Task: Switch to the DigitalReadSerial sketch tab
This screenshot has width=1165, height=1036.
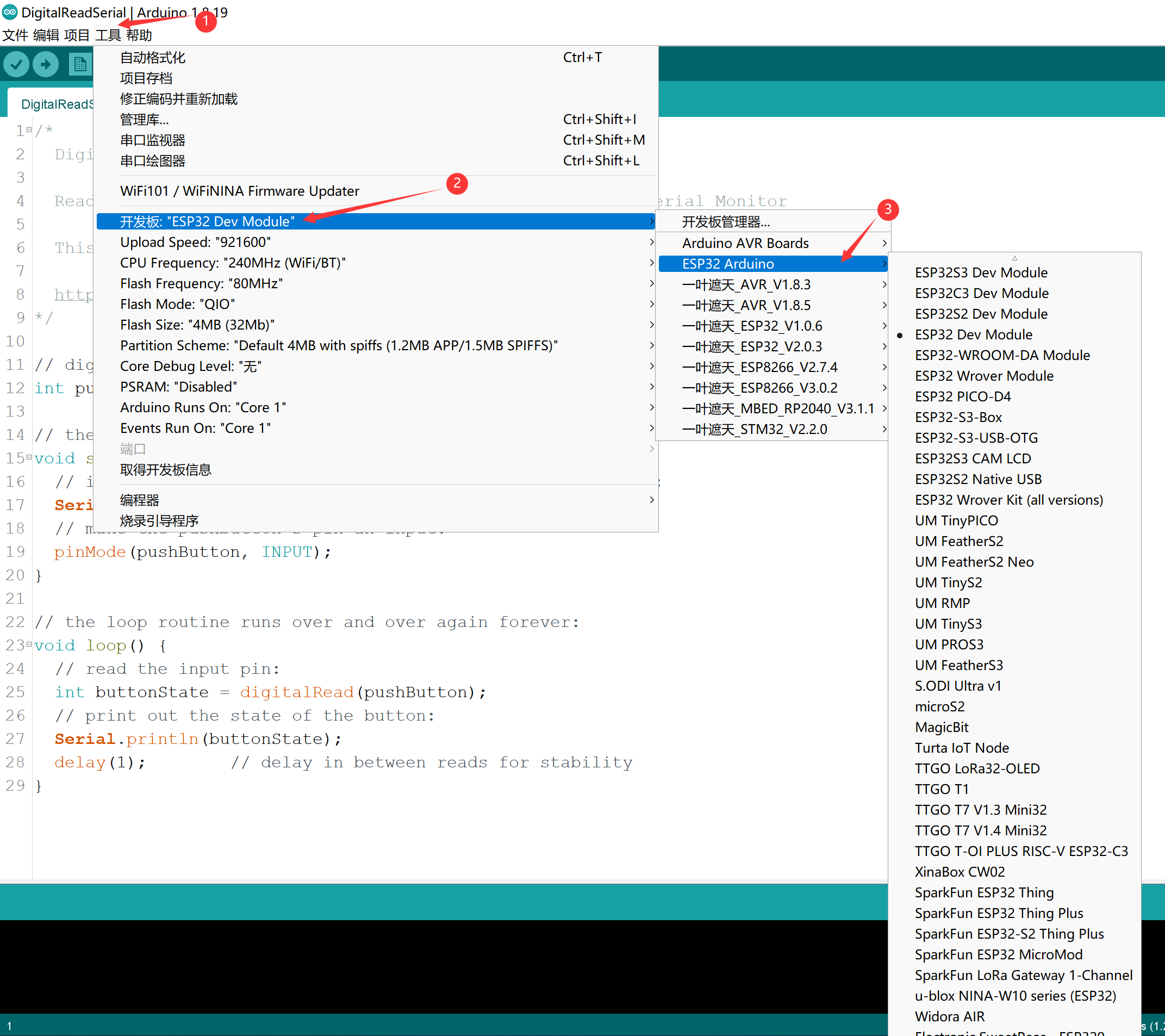Action: [x=56, y=104]
